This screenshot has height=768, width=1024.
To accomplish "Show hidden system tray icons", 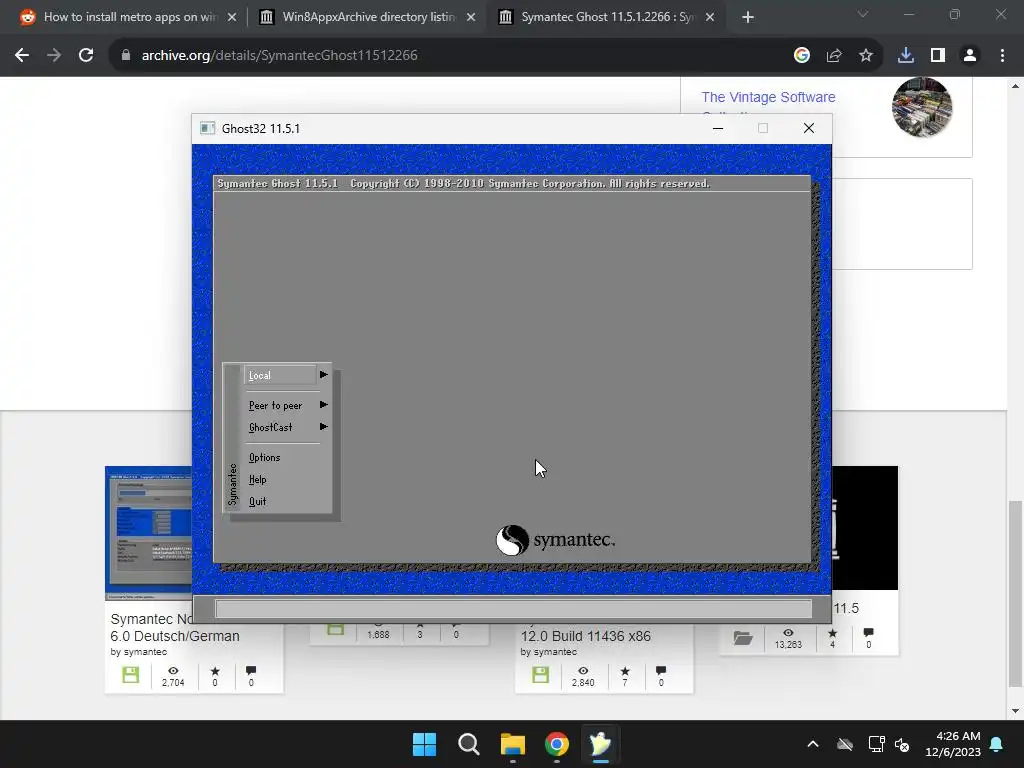I will (812, 744).
